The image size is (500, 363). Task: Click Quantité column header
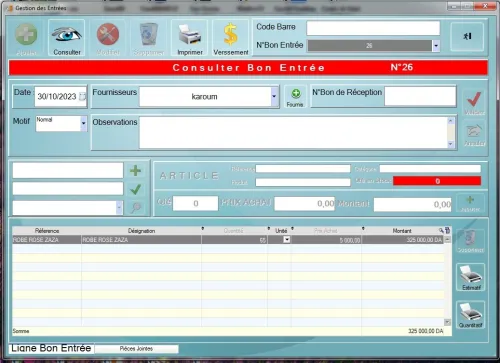(234, 231)
